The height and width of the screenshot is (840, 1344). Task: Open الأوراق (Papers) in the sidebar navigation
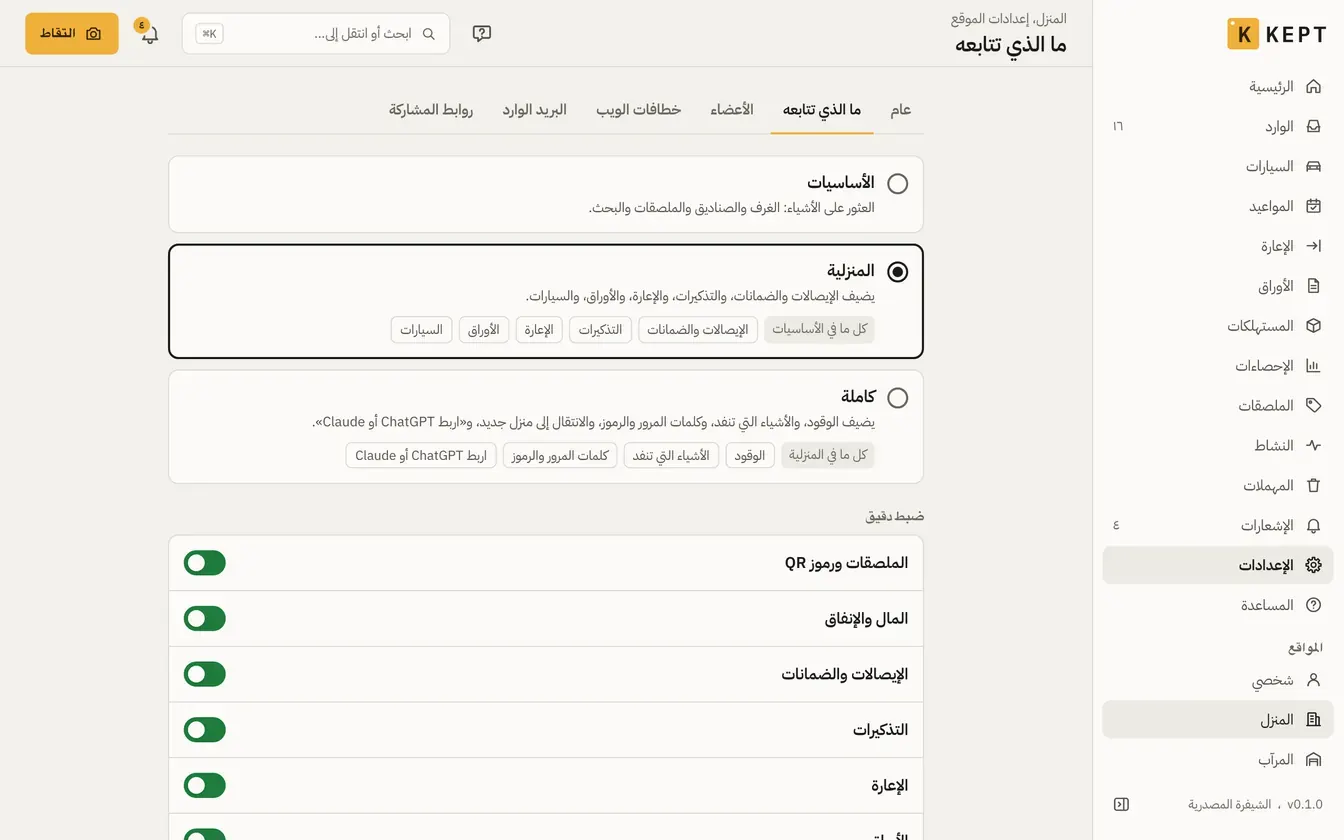[1218, 286]
